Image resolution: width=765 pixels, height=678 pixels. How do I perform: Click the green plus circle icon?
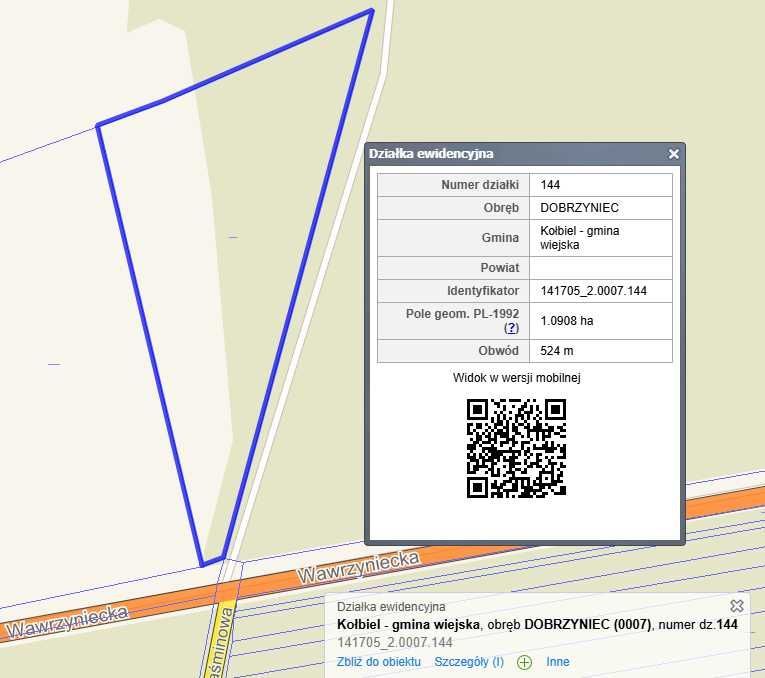point(524,662)
